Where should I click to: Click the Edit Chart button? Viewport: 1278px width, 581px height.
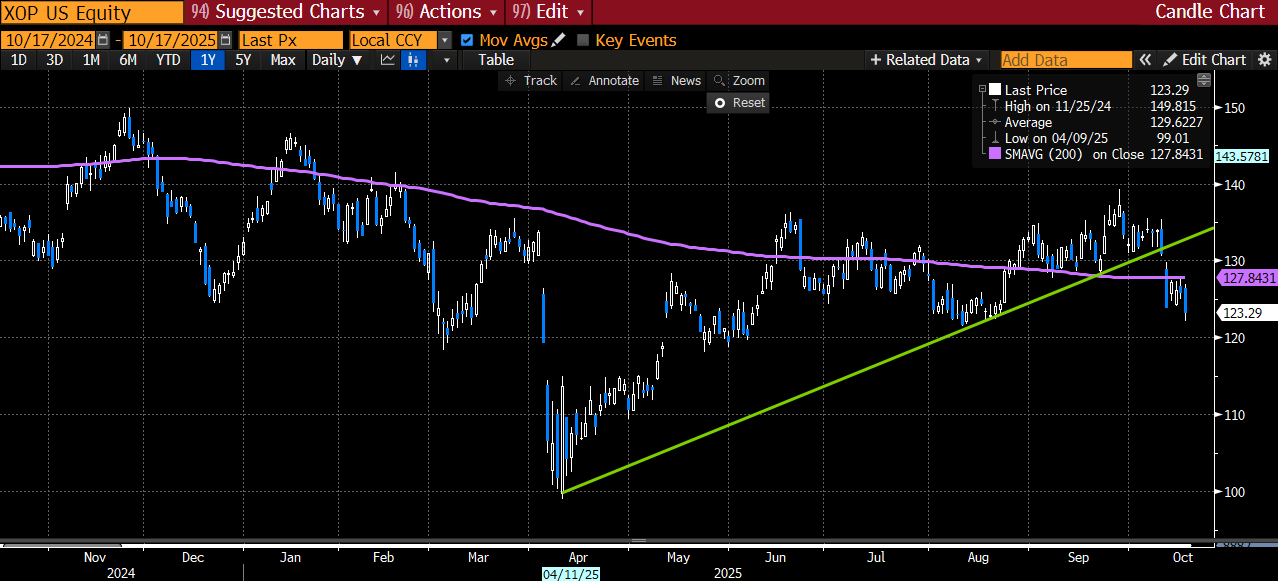click(x=1205, y=60)
